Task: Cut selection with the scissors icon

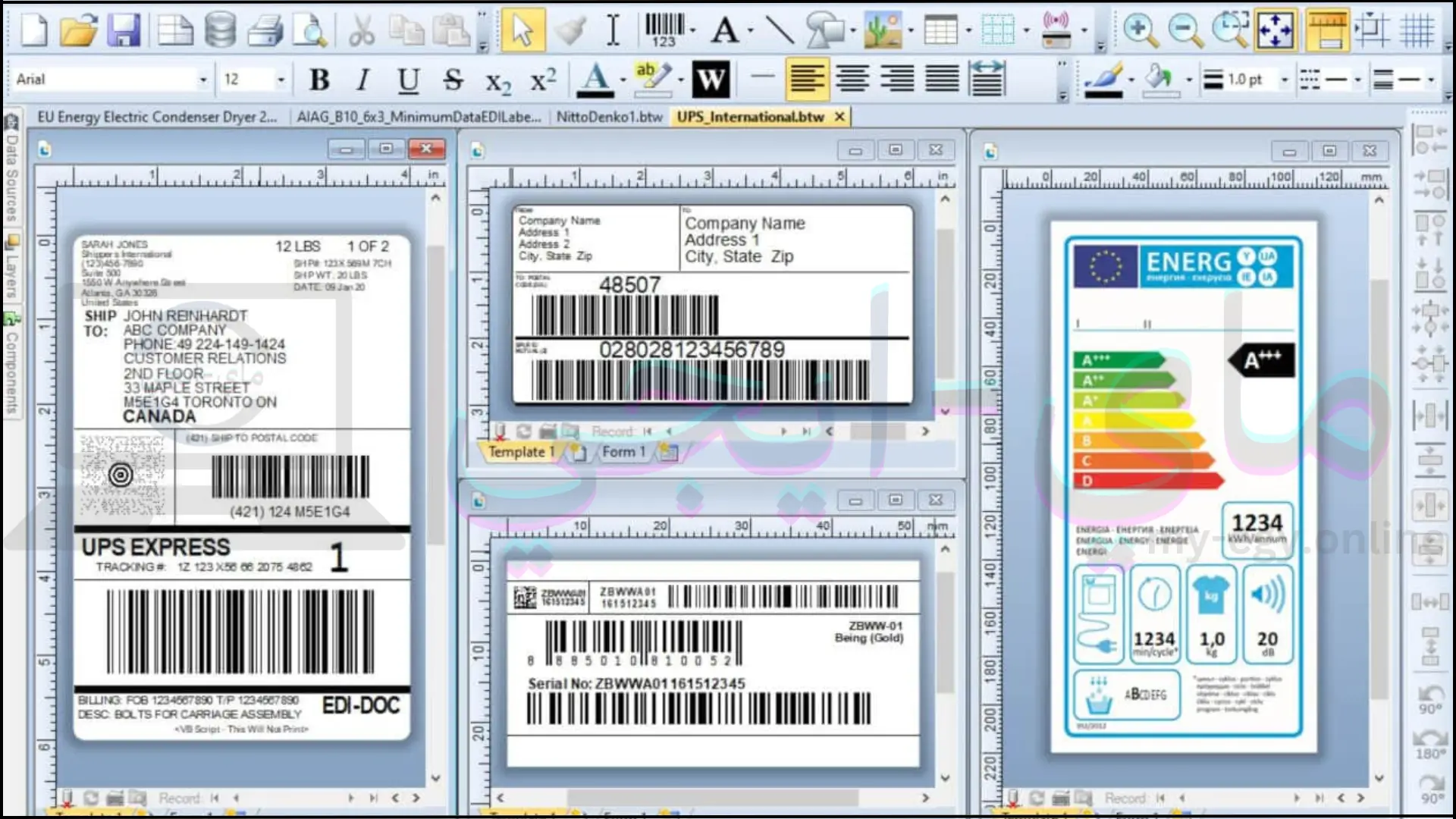Action: tap(362, 30)
